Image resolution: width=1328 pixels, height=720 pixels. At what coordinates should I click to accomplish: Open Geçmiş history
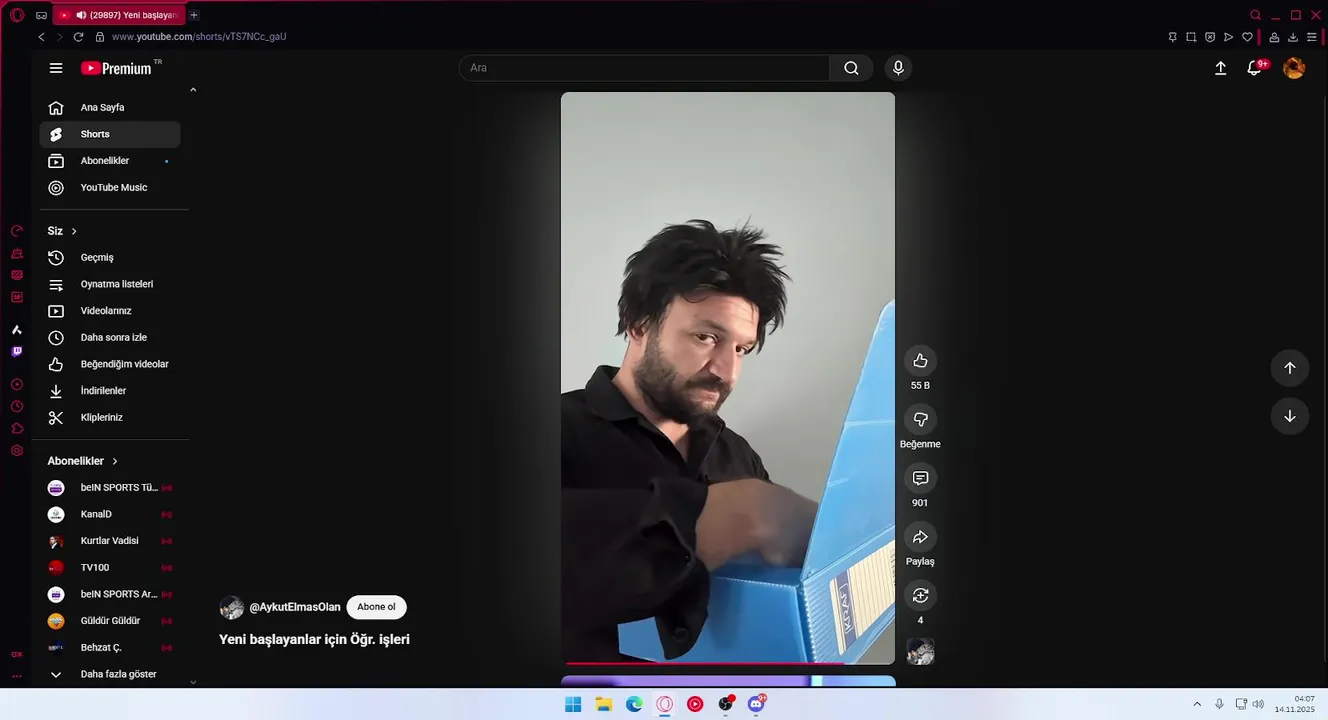[110, 257]
